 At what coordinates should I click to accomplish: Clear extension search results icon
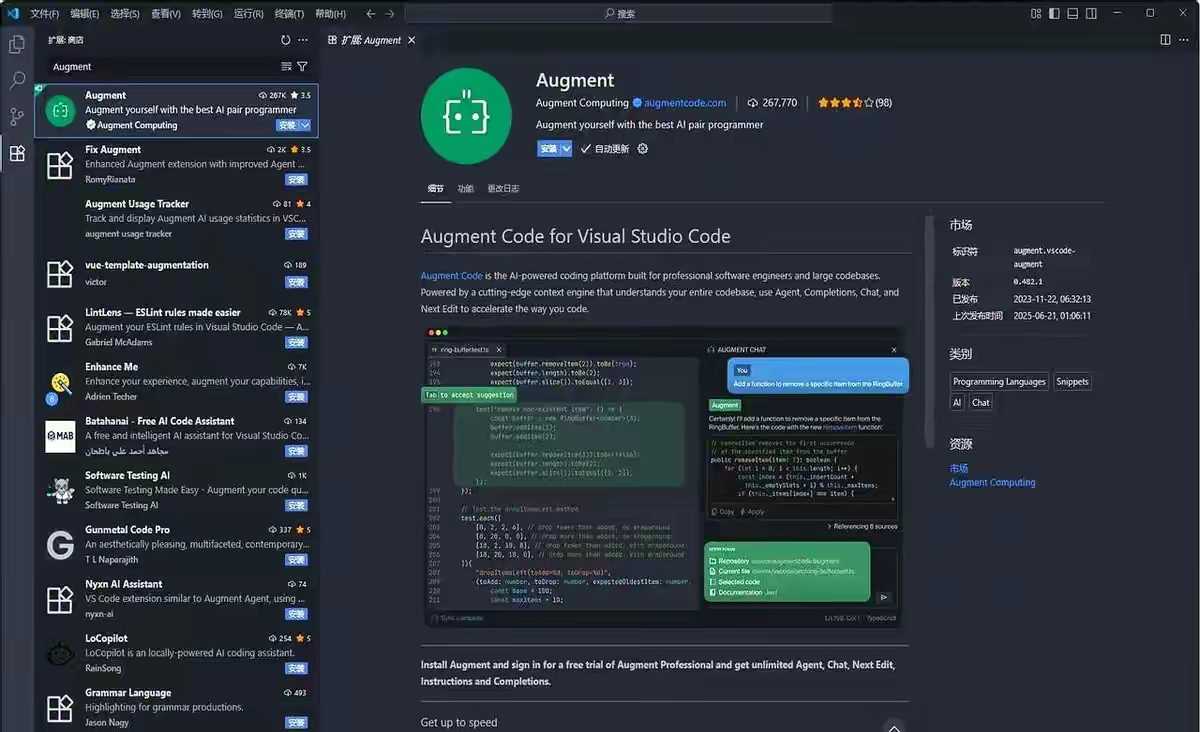pos(286,67)
